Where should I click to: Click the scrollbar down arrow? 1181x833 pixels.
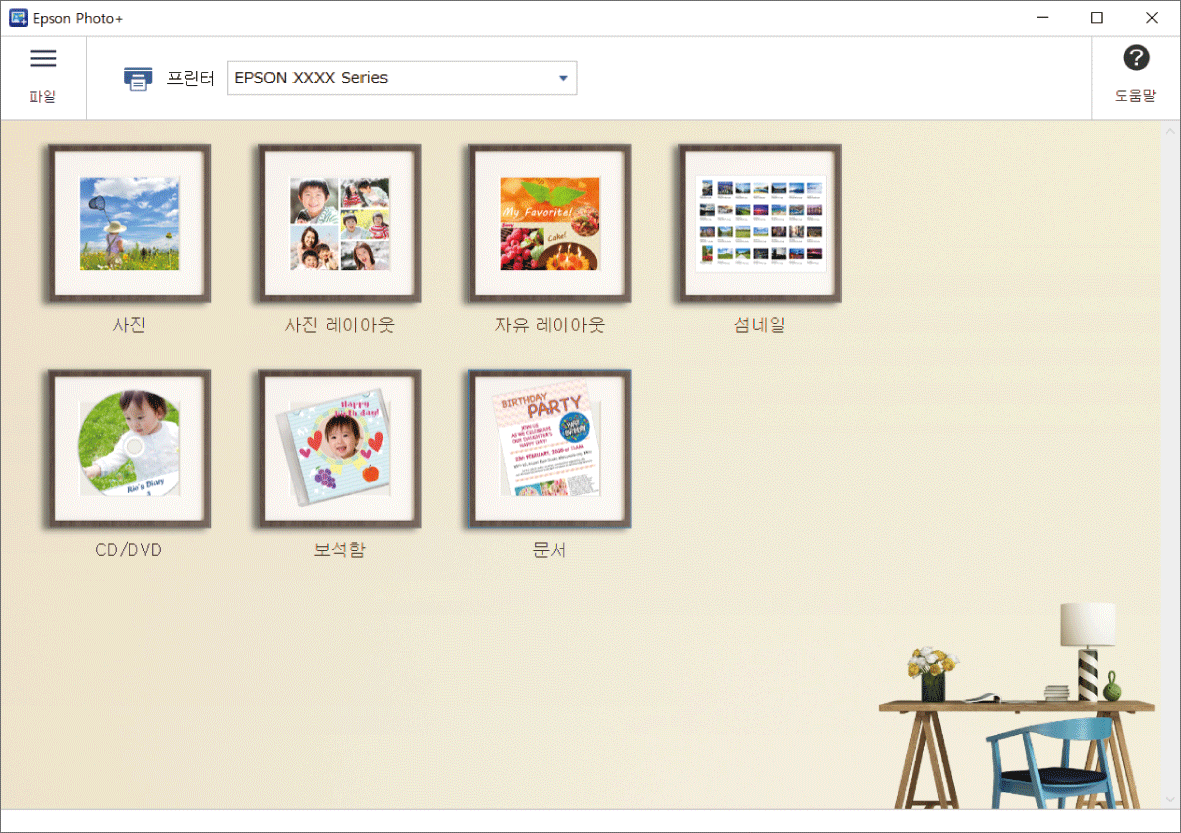[1171, 799]
